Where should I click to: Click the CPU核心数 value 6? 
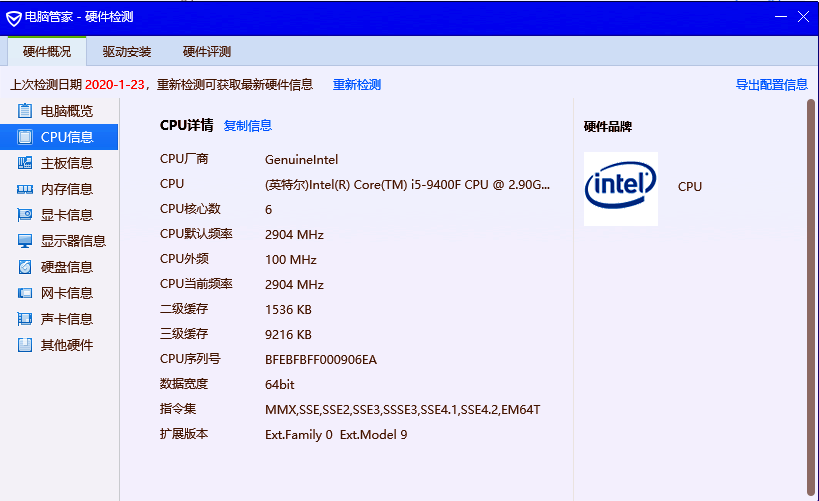tap(268, 209)
